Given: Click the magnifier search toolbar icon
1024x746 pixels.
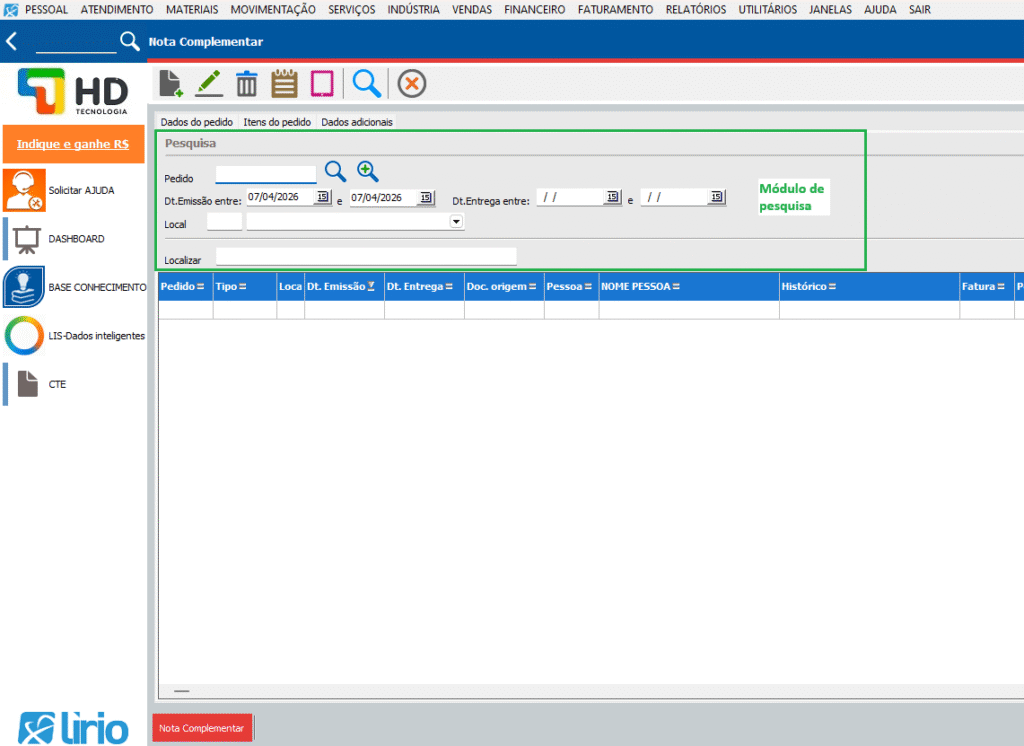Looking at the screenshot, I should pyautogui.click(x=367, y=83).
